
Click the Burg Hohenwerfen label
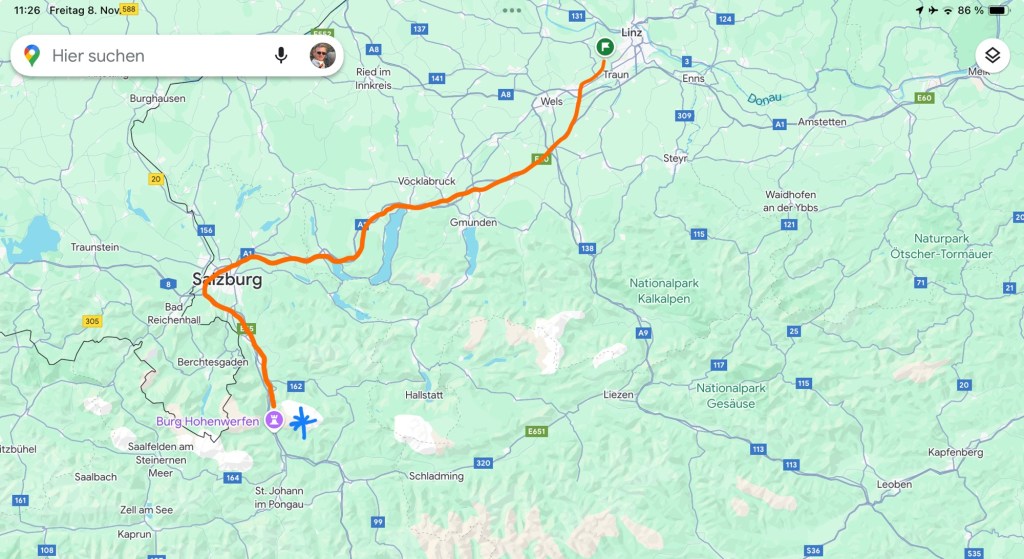click(208, 421)
